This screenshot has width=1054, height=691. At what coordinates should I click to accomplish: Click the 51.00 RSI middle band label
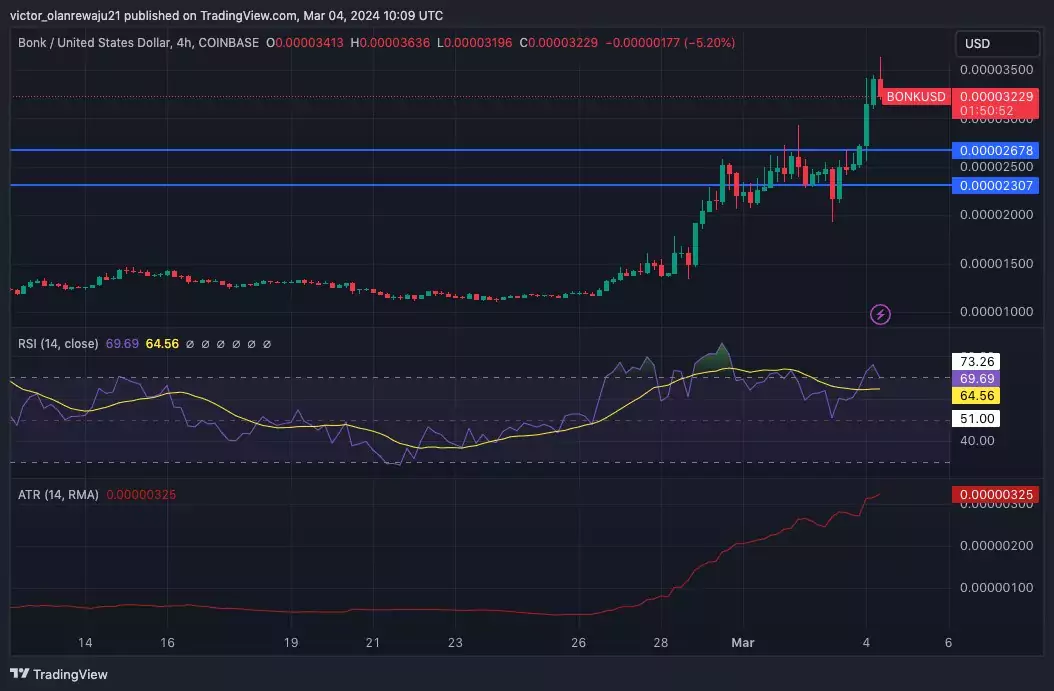click(976, 419)
